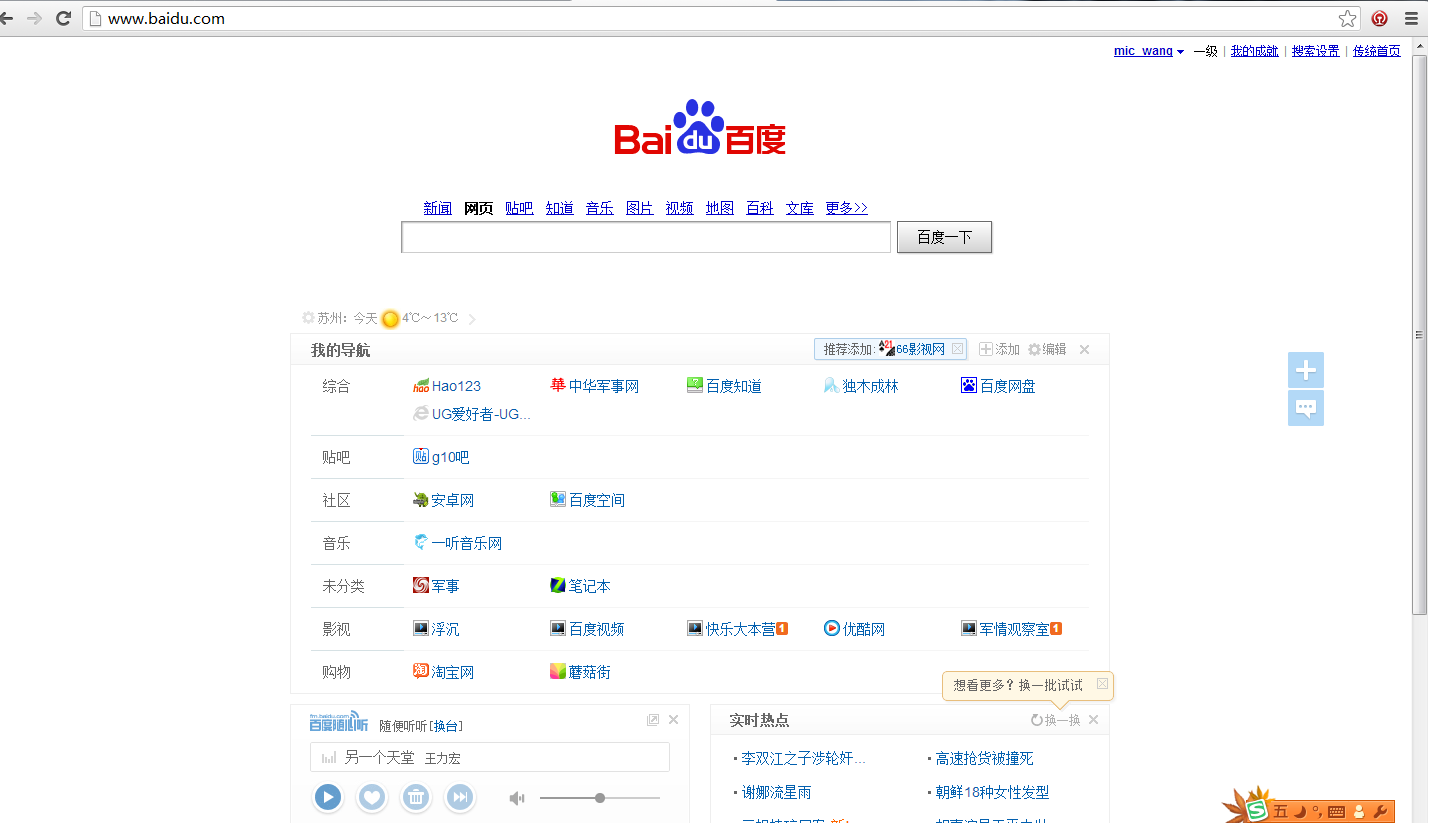Open 笔记本 shortcut
The height and width of the screenshot is (823, 1435).
coord(581,586)
